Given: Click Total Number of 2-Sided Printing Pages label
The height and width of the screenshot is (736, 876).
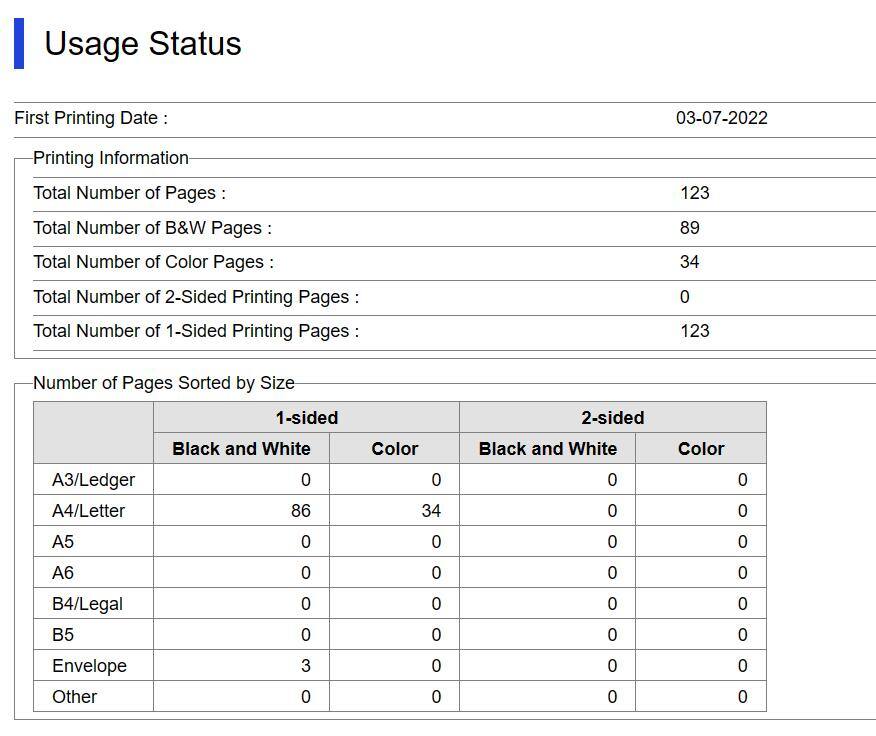Looking at the screenshot, I should 196,297.
